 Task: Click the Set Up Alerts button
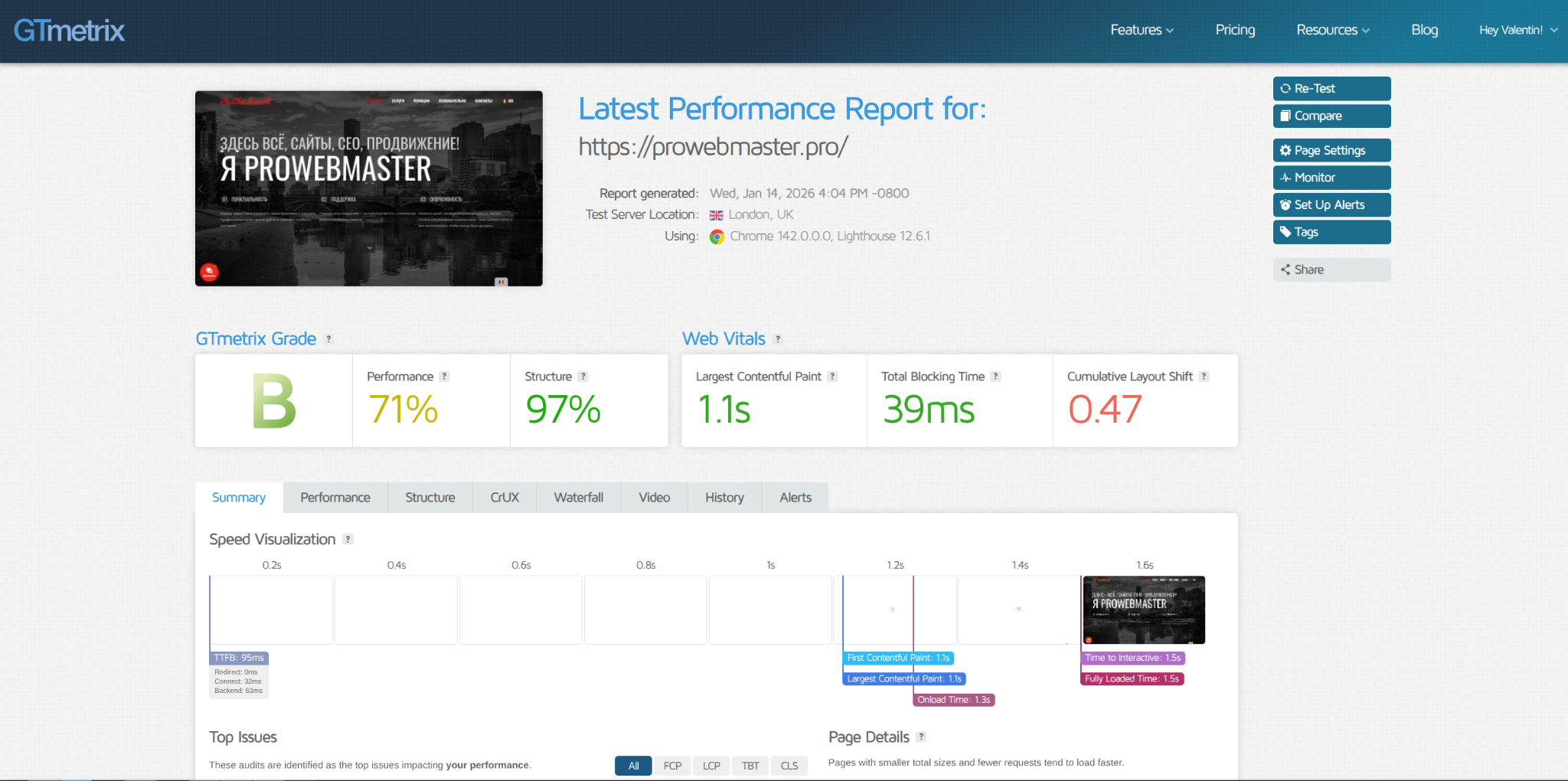click(x=1331, y=205)
